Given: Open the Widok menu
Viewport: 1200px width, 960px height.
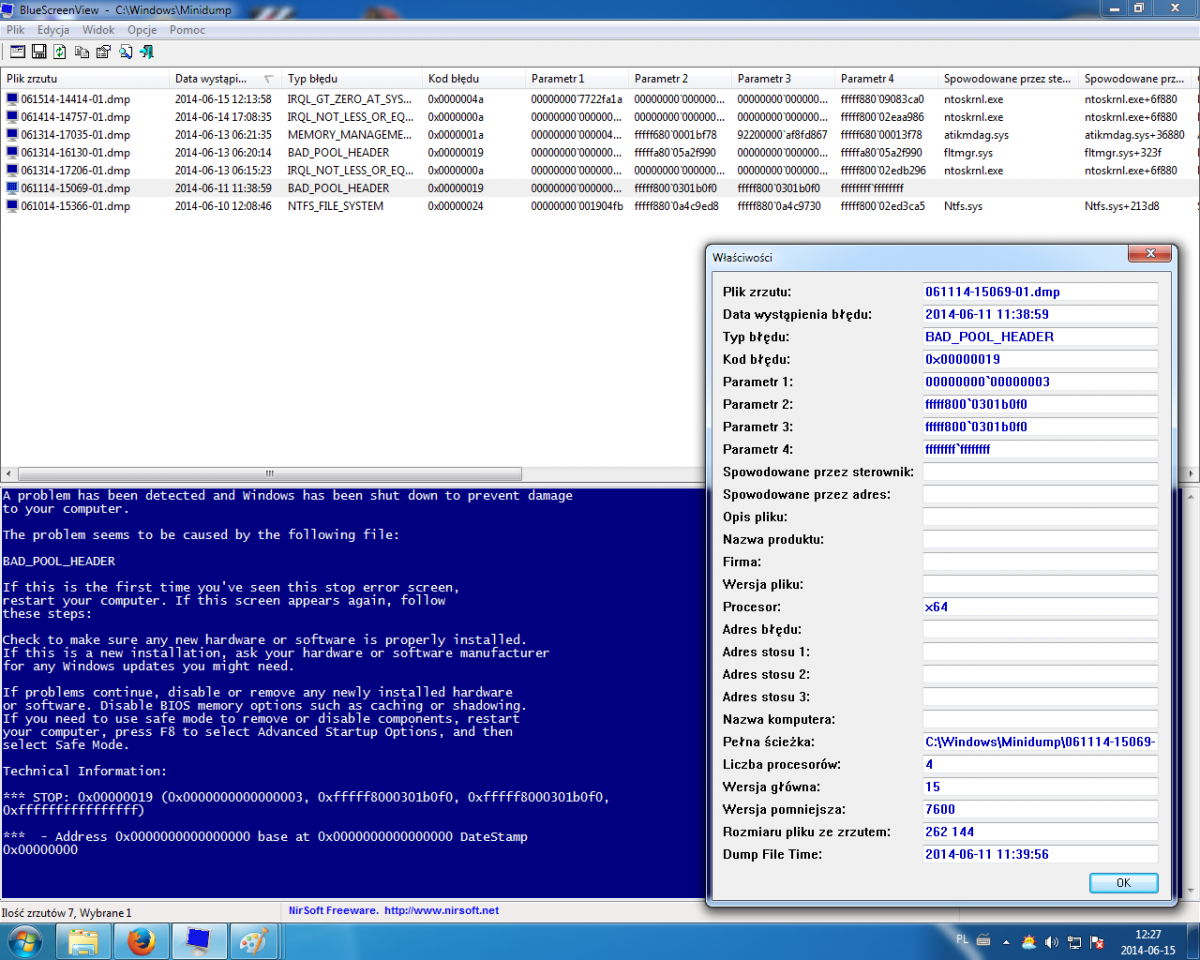Looking at the screenshot, I should pos(98,30).
